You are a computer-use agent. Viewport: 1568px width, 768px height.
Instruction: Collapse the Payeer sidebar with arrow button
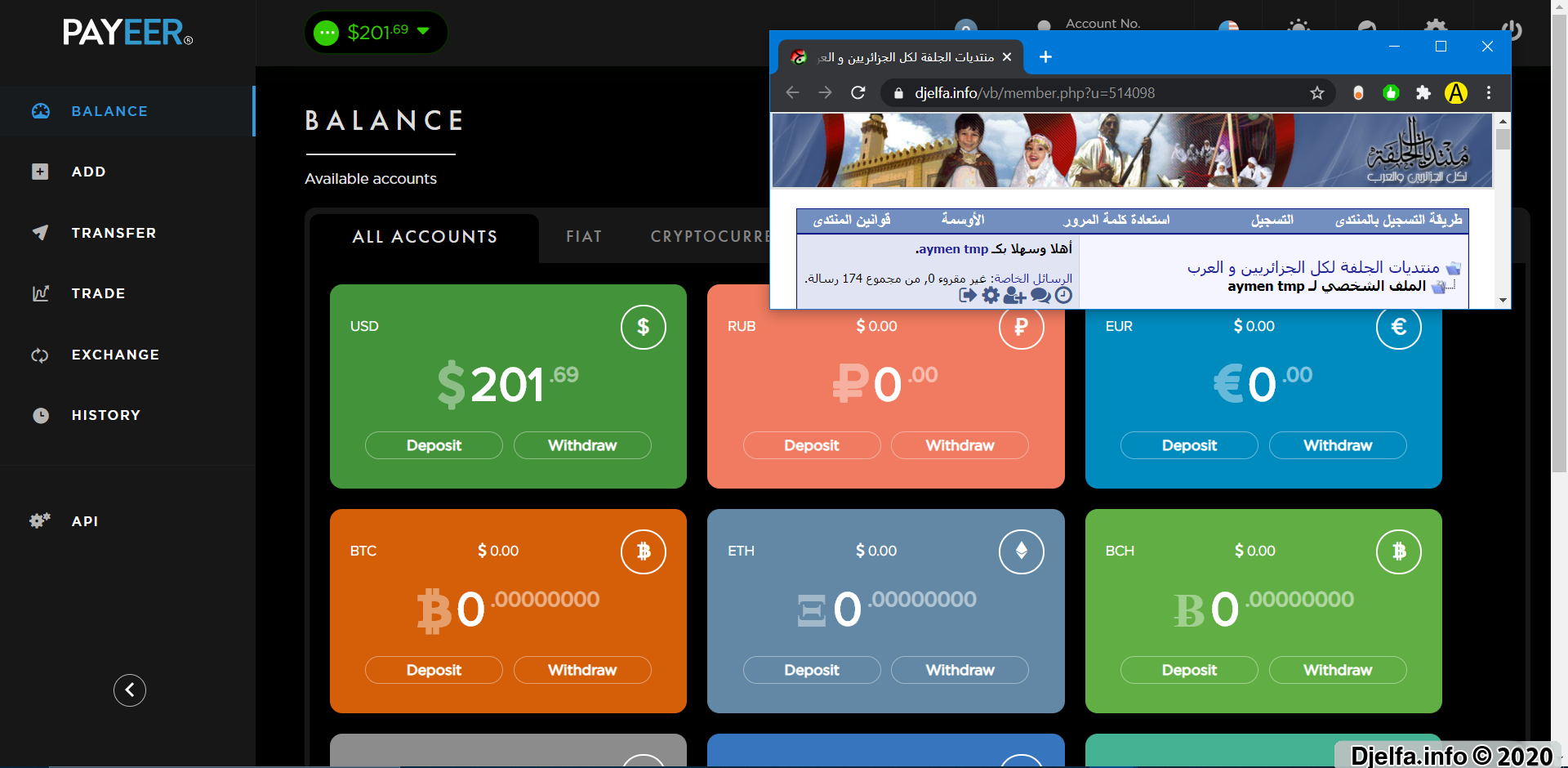coord(130,690)
